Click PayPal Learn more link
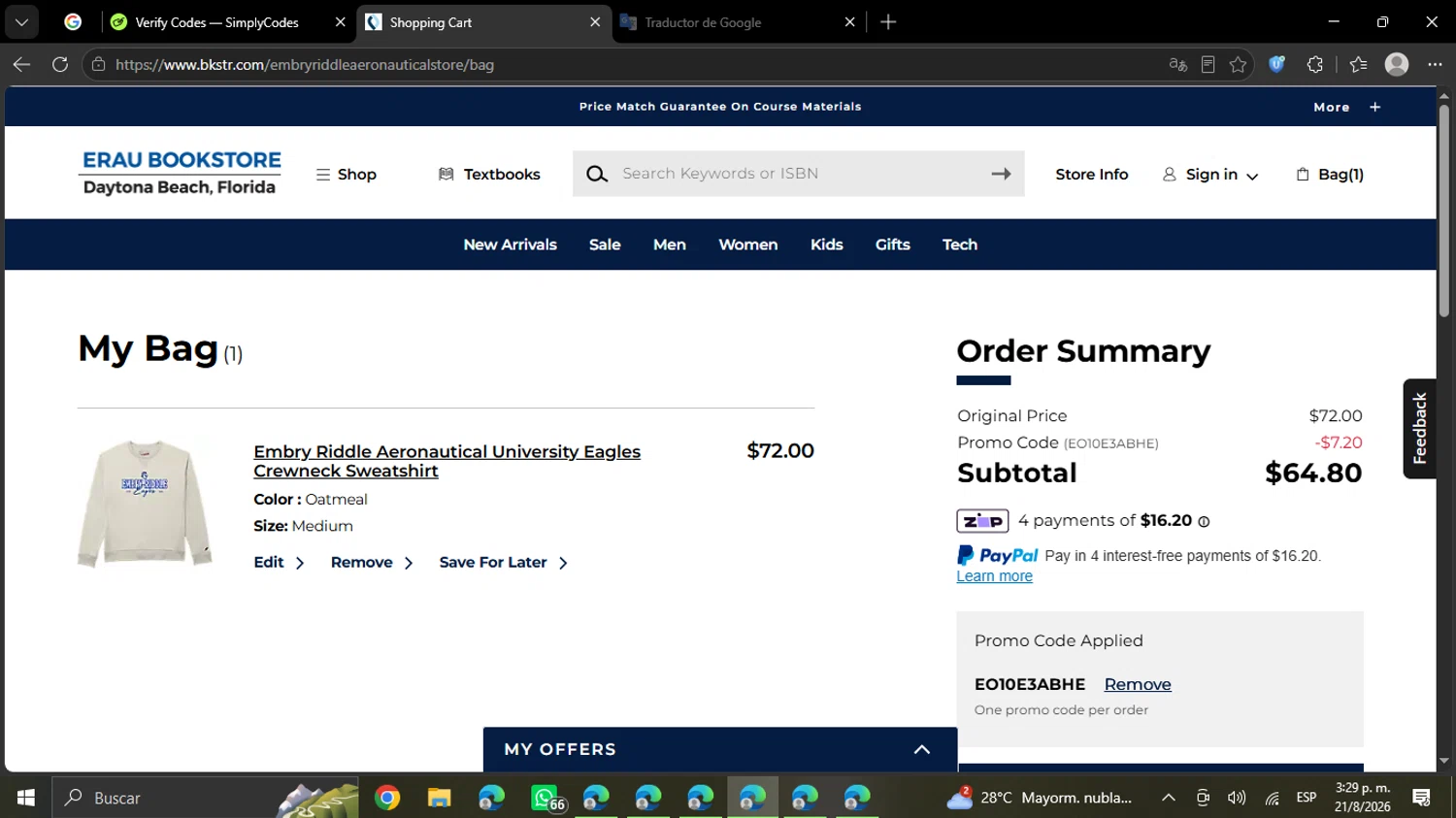This screenshot has height=818, width=1456. [x=995, y=576]
